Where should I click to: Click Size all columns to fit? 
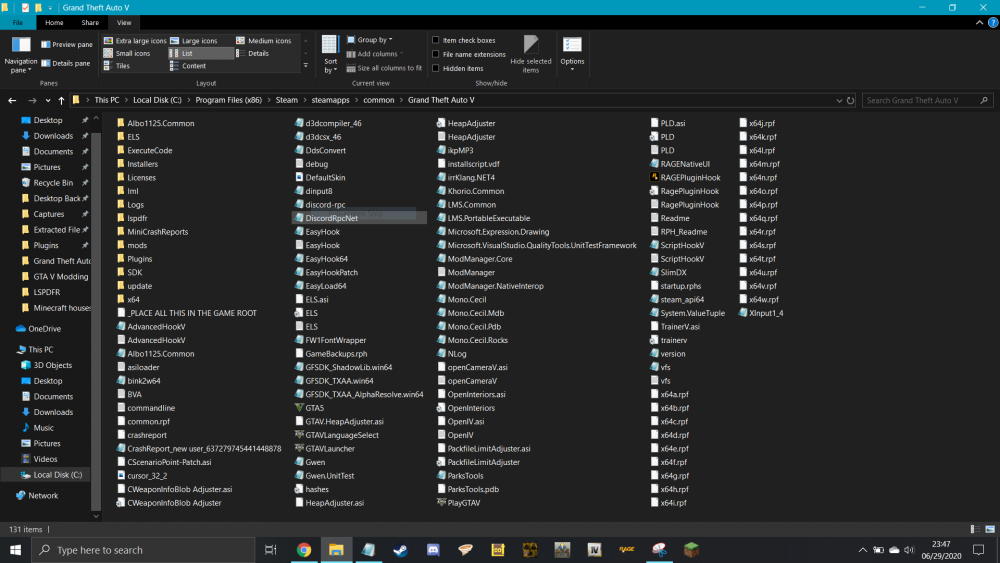(x=384, y=68)
